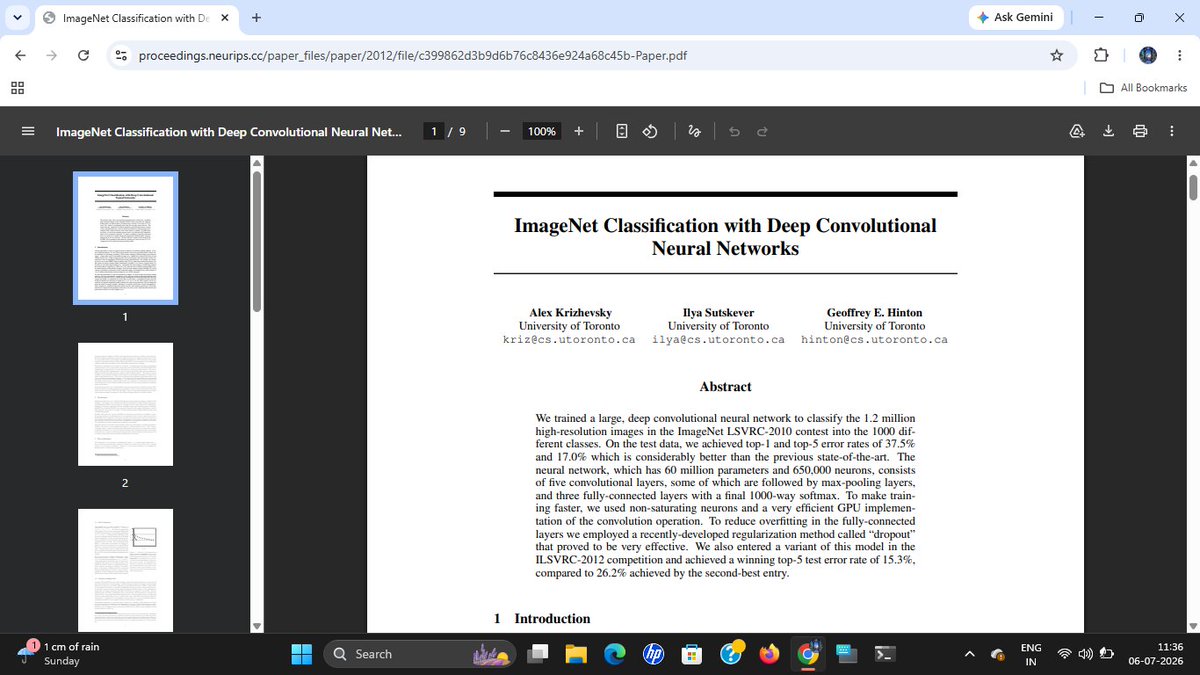Click the thumbnail panel scroll down arrow
Screen dimensions: 1200x675
[x=256, y=626]
